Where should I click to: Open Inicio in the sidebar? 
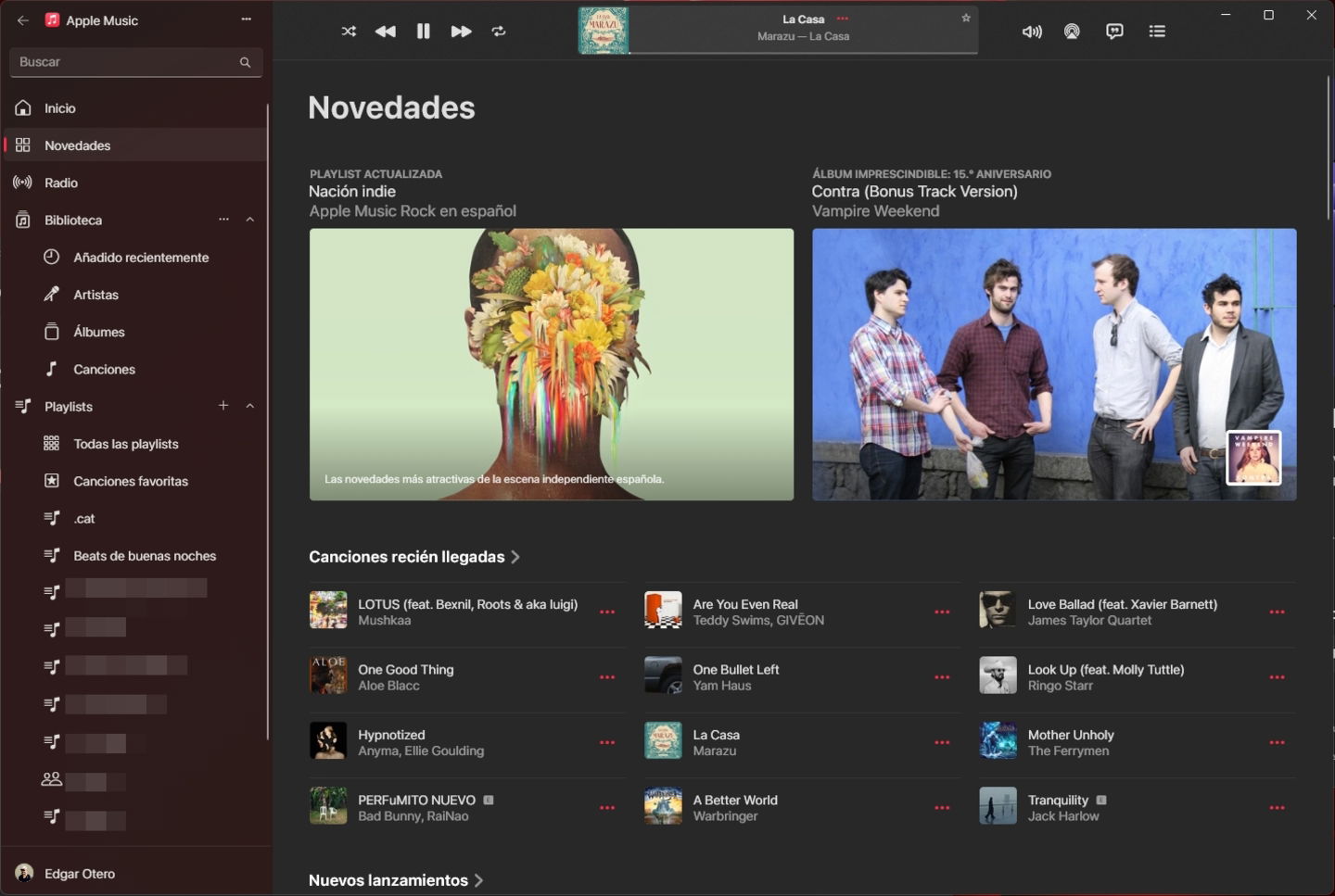(135, 108)
